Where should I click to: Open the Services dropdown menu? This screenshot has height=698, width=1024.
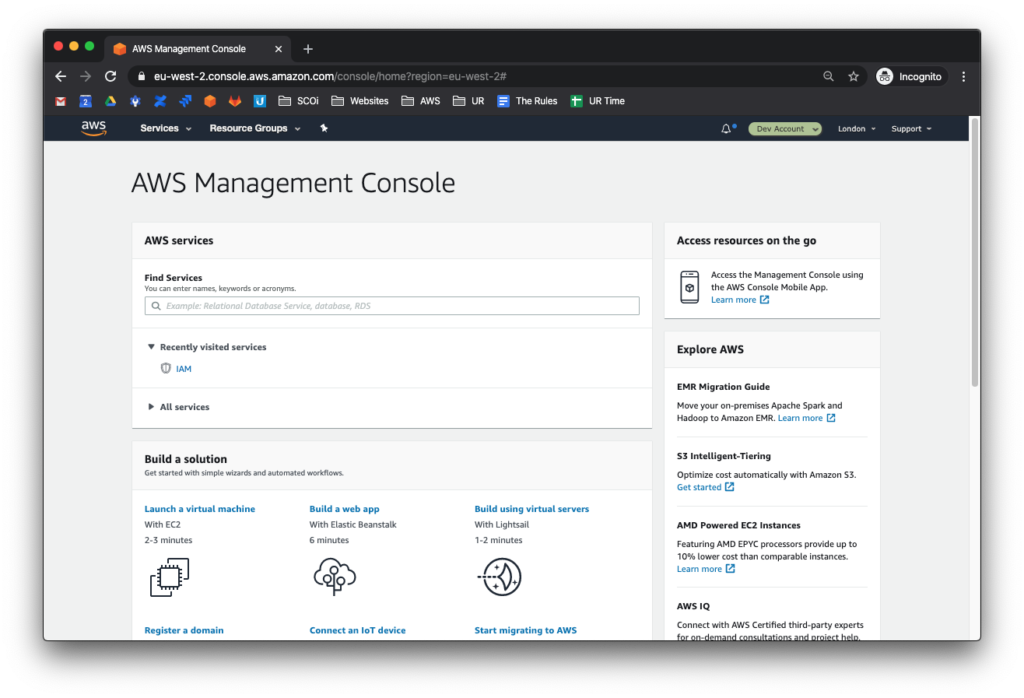[x=166, y=128]
